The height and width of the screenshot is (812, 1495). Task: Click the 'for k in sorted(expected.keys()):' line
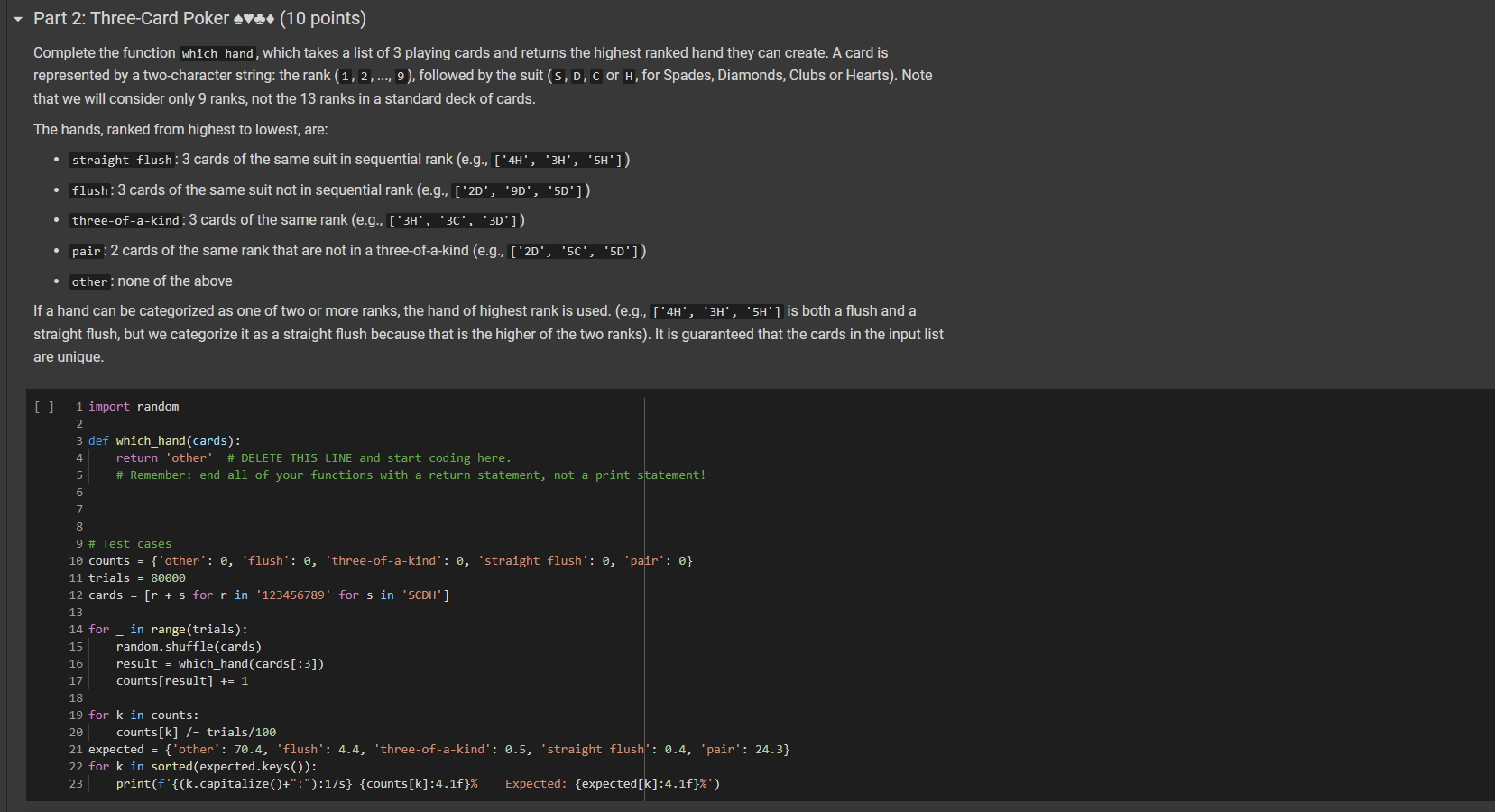(203, 767)
